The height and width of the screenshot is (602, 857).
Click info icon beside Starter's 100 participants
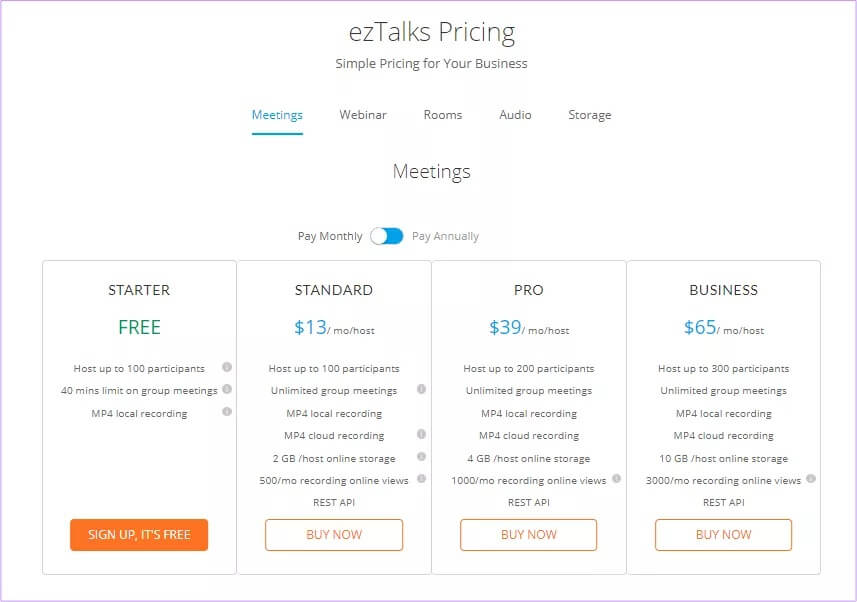click(x=227, y=367)
